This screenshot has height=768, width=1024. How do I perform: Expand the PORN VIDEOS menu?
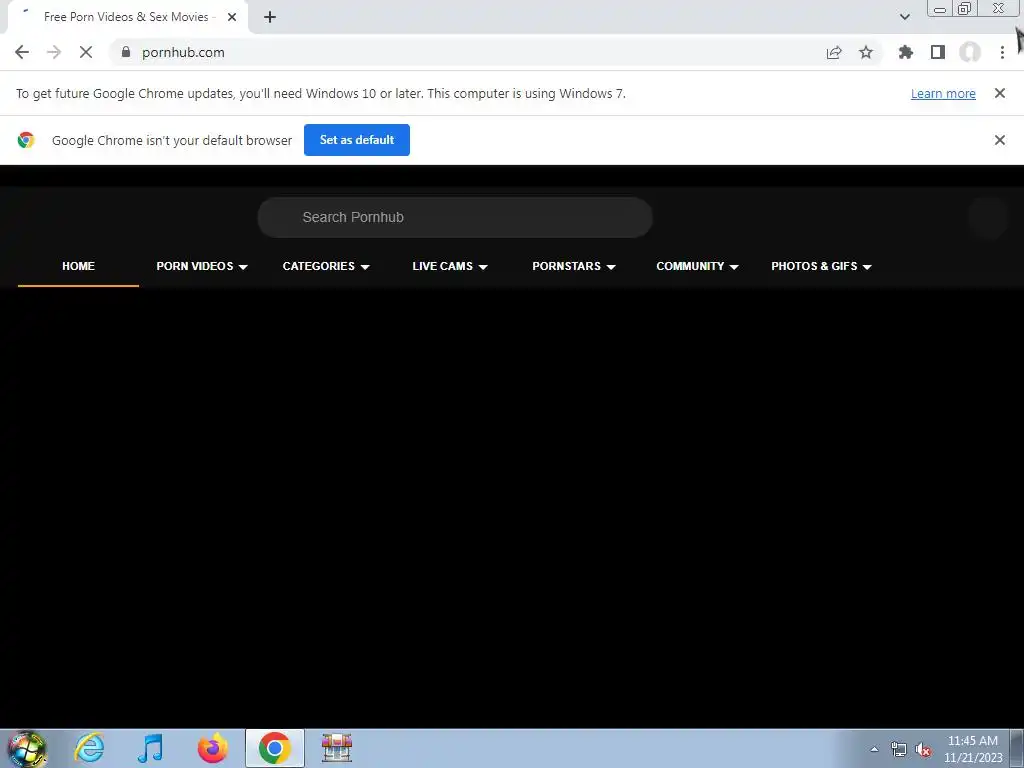click(x=202, y=266)
